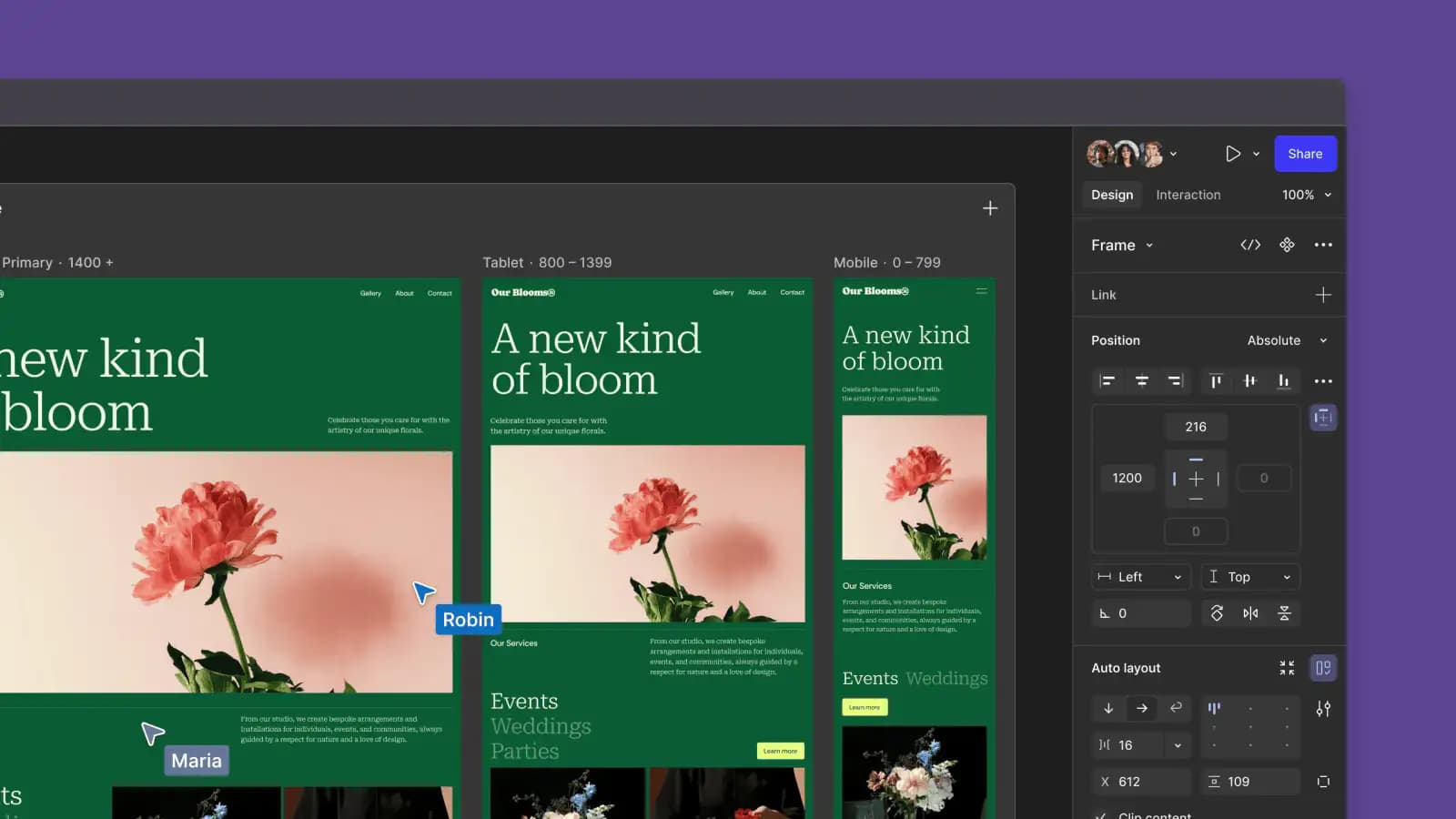The height and width of the screenshot is (819, 1456).
Task: Set auto layout direction to horizontal
Action: click(1142, 708)
